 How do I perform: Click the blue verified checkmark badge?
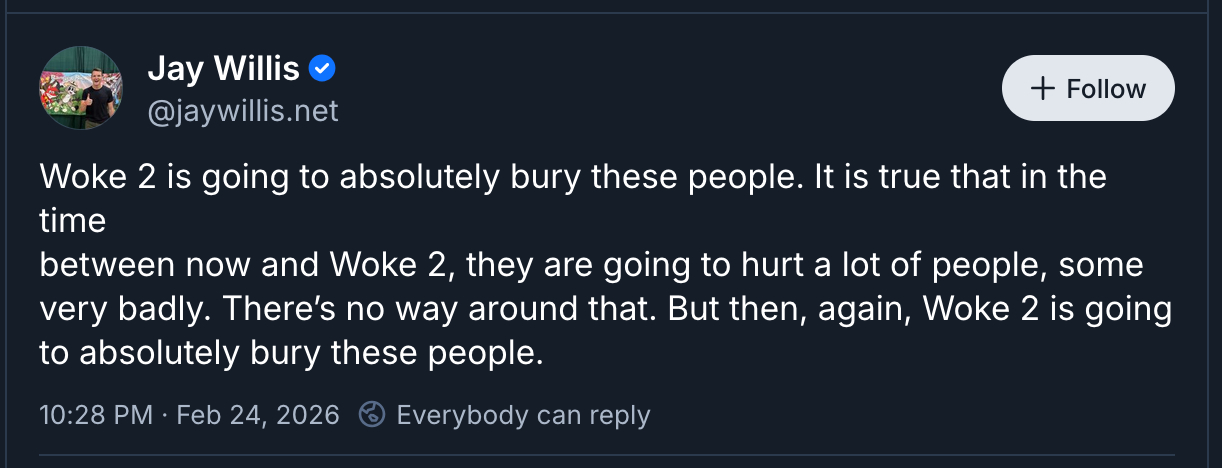click(322, 69)
